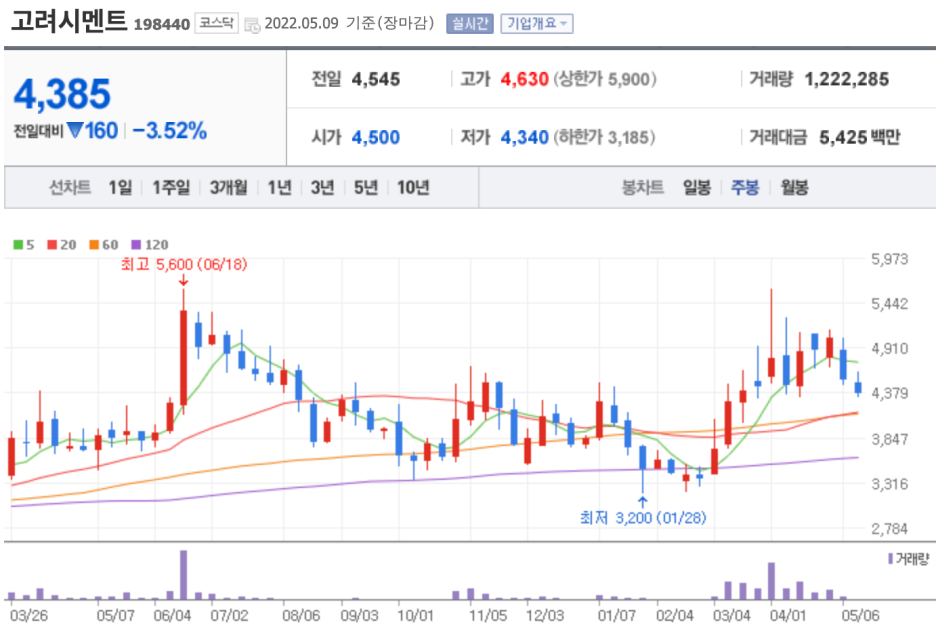Viewport: 936px width, 629px height.
Task: Click the blue down-triangle change icon
Action: click(75, 130)
